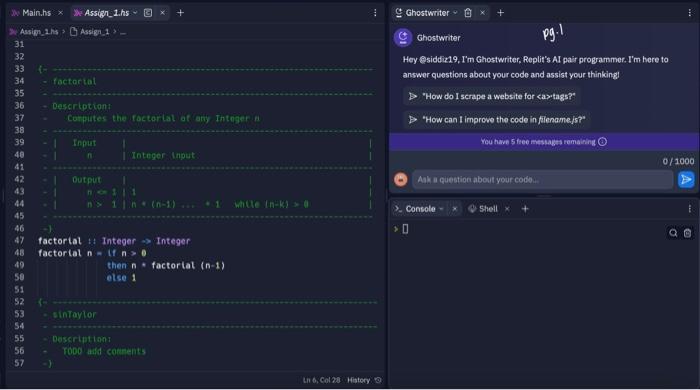The image size is (700, 390).
Task: Clear the Ghostwriter chat with the trash icon
Action: [468, 13]
